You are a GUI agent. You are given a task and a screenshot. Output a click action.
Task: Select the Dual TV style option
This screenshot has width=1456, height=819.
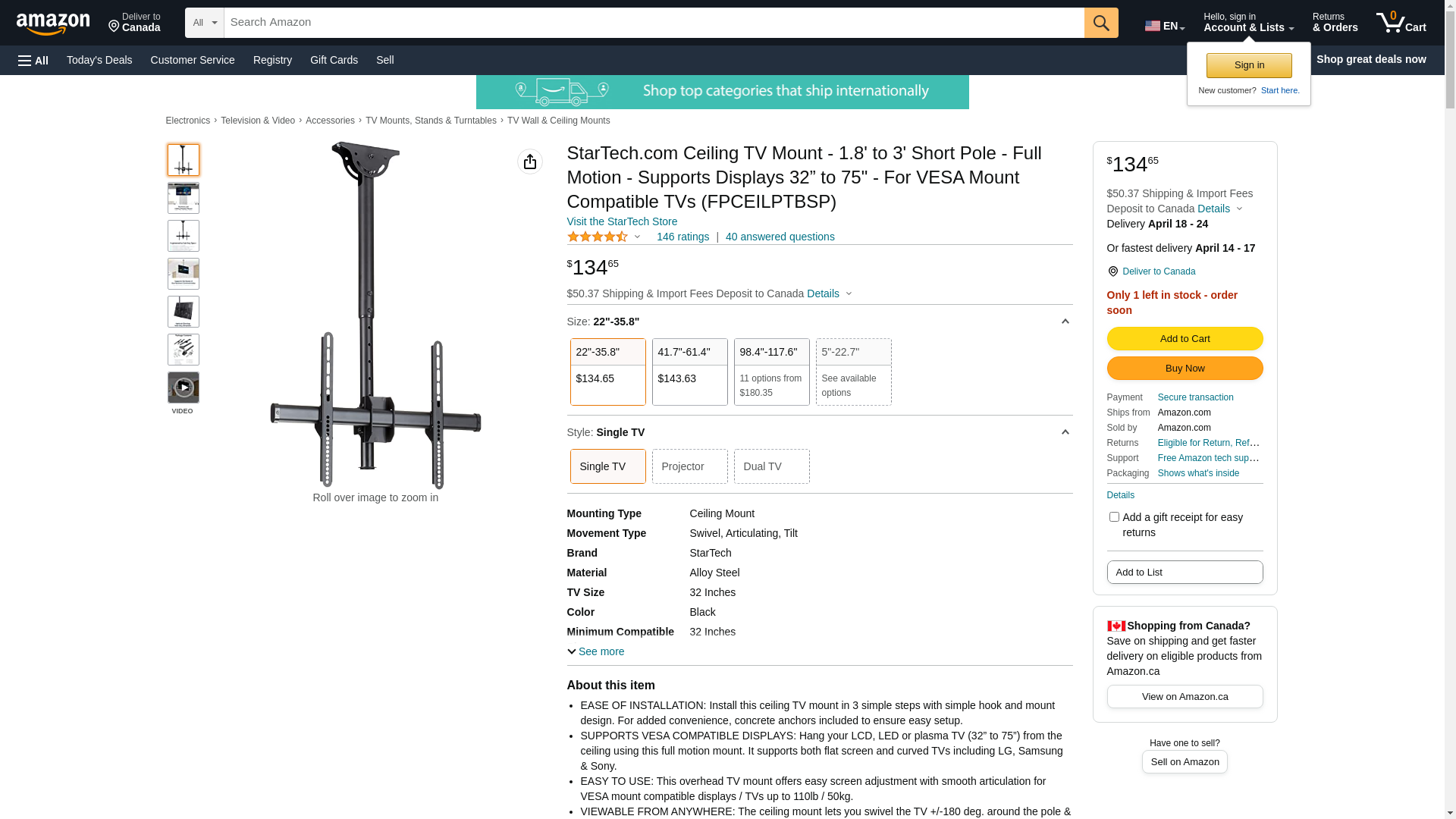[x=771, y=466]
